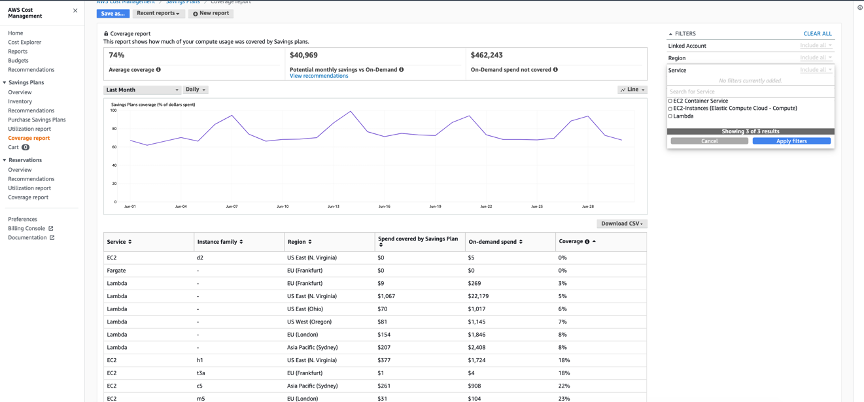
Task: Check the EC2-Instances filter checkbox
Action: [x=670, y=108]
